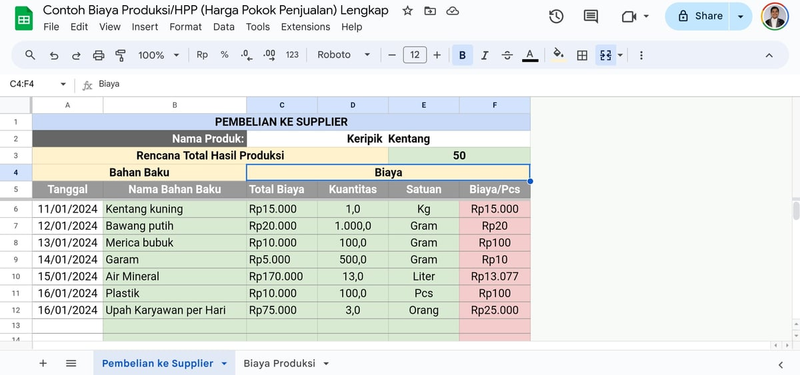Star this spreadsheet document

pos(407,11)
